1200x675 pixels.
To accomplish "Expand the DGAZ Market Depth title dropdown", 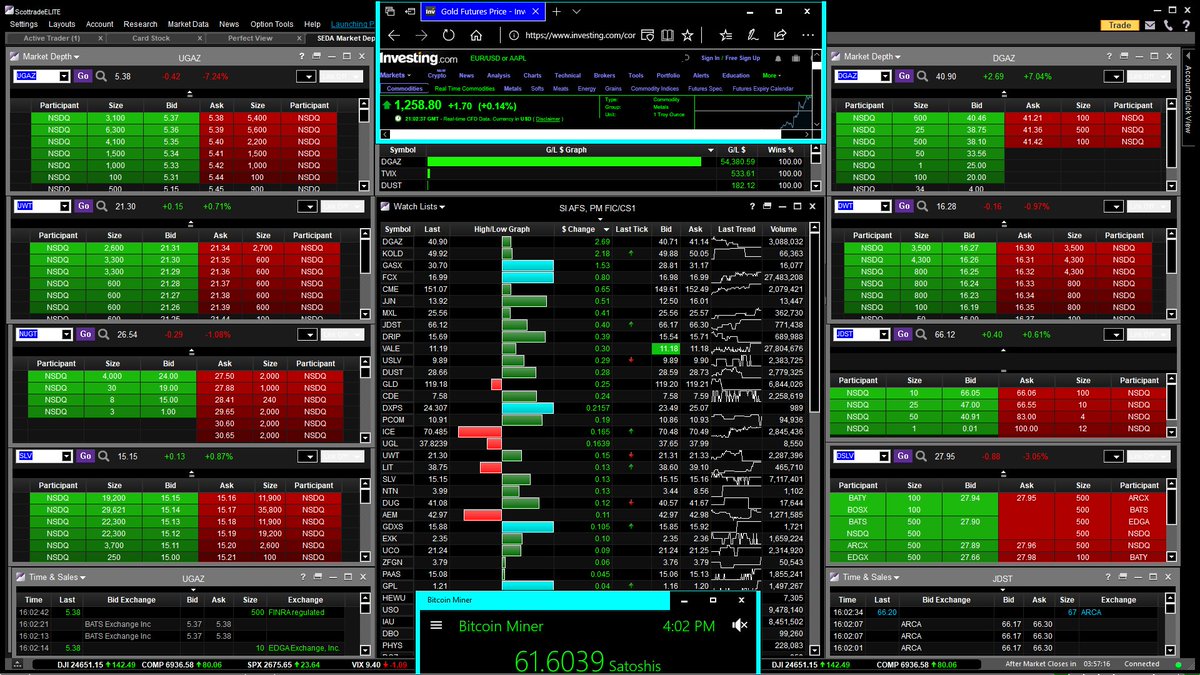I will [x=870, y=57].
